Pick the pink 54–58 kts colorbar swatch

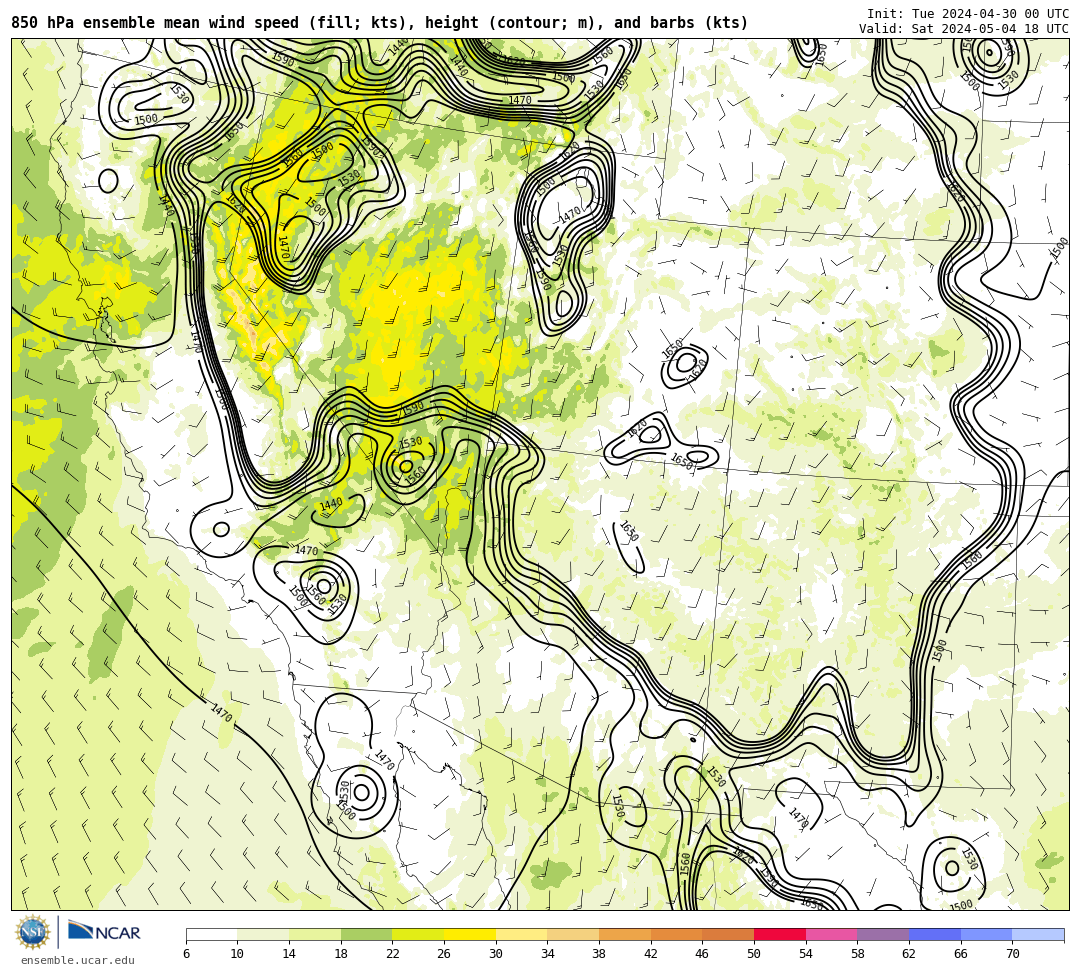[x=831, y=934]
